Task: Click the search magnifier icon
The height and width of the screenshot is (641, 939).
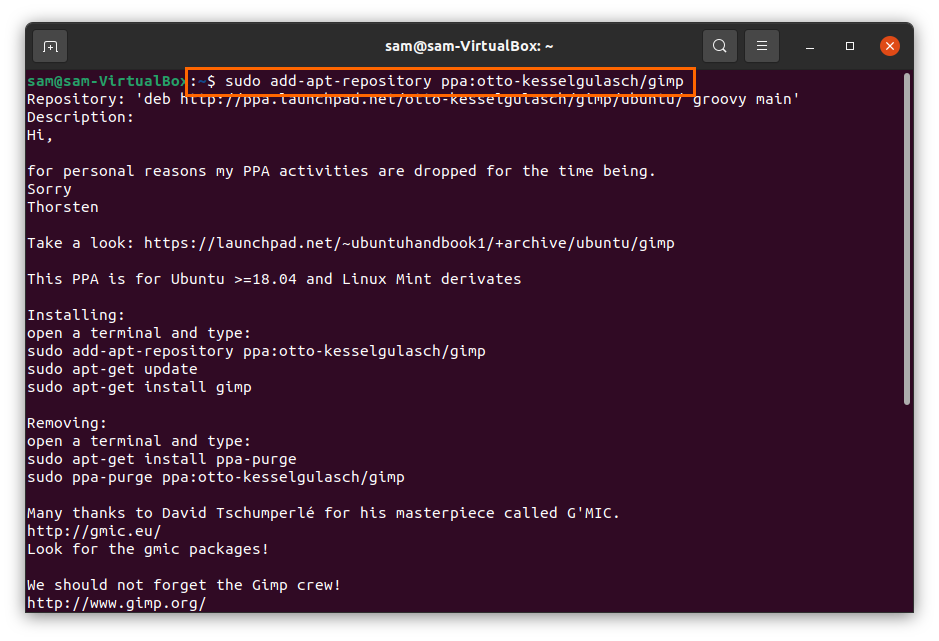Action: [x=719, y=46]
